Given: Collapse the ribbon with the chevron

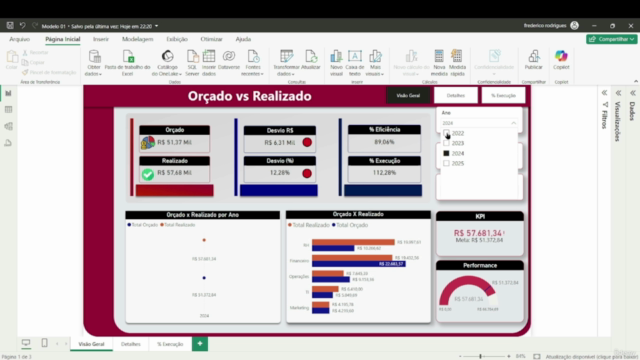Looking at the screenshot, I should 636,81.
